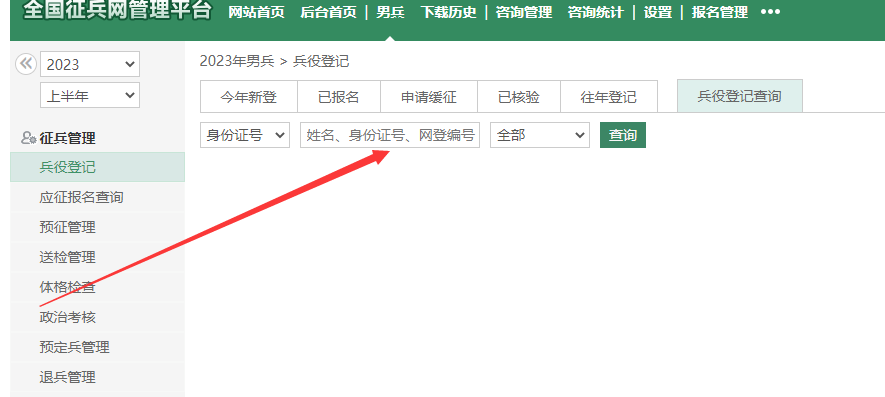Image resolution: width=885 pixels, height=397 pixels.
Task: Open 下载历史 in top navigation
Action: tap(449, 12)
